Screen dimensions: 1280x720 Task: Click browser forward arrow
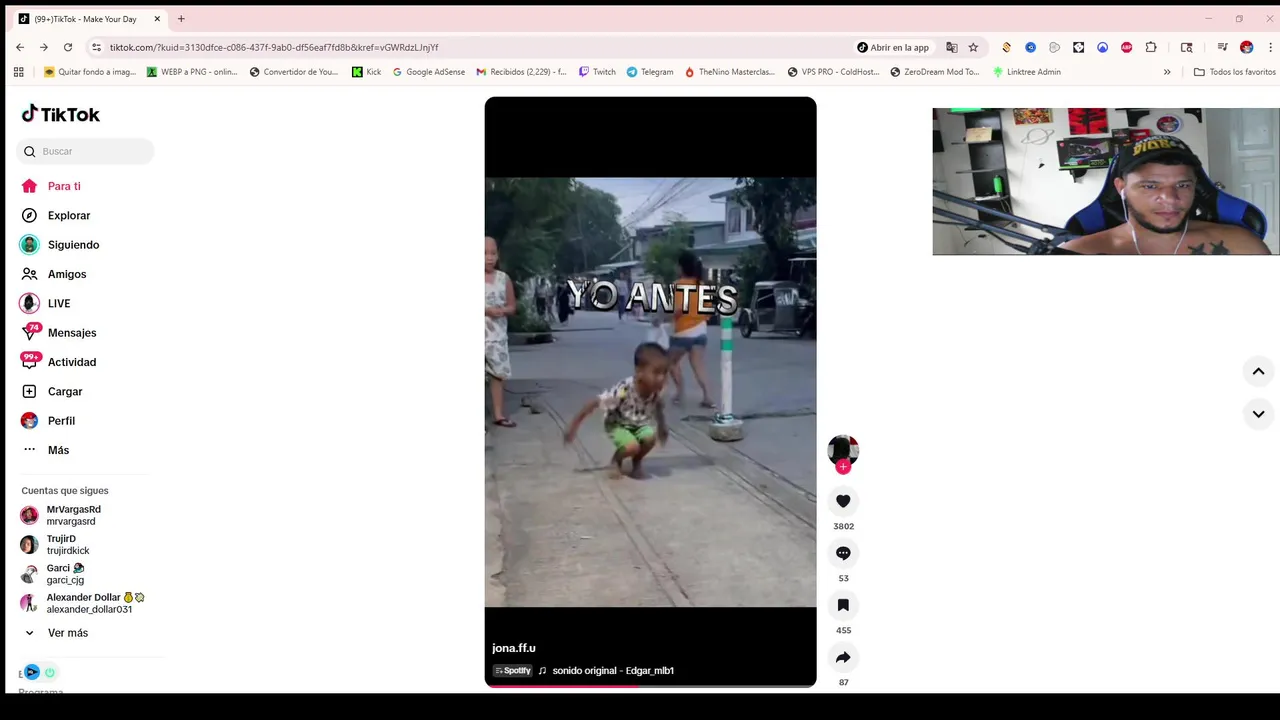click(44, 47)
